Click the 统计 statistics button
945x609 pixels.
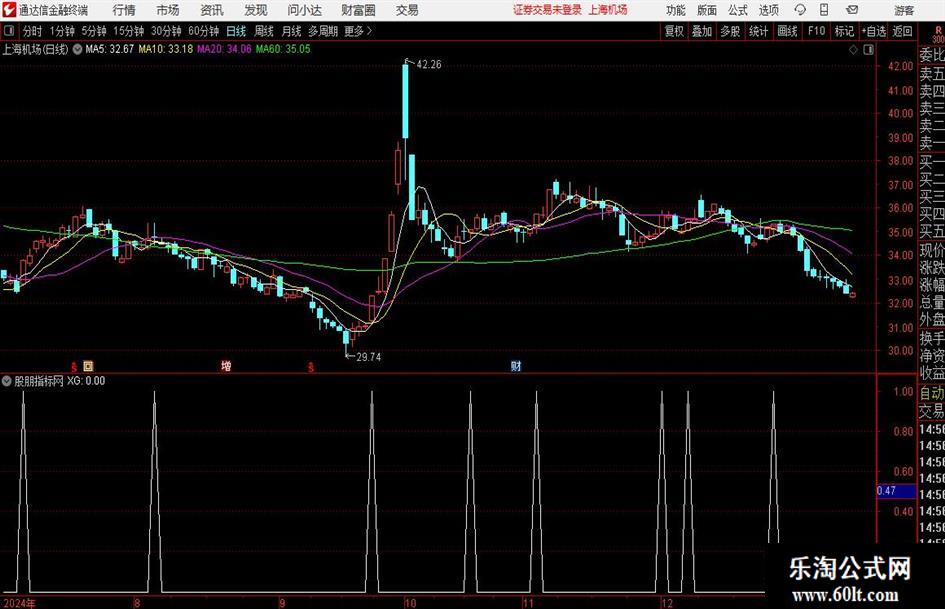(758, 31)
